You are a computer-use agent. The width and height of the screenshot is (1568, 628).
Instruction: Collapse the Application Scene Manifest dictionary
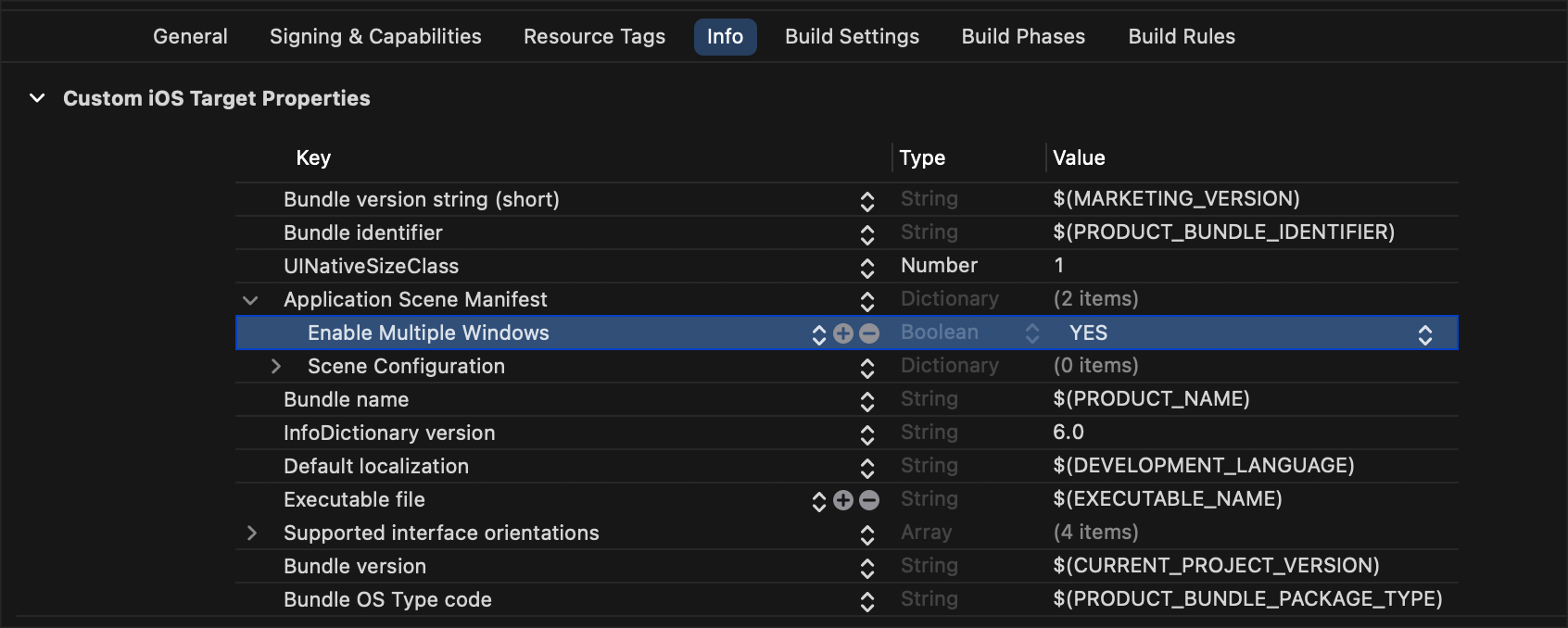coord(250,300)
